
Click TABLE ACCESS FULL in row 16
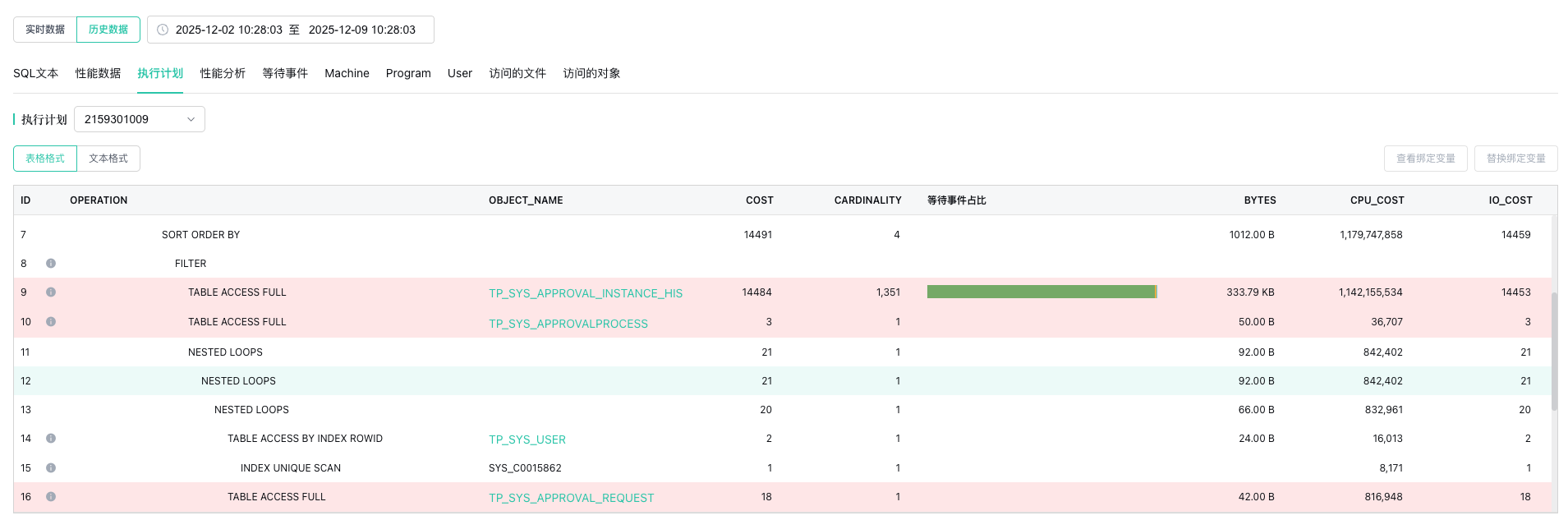(x=277, y=497)
